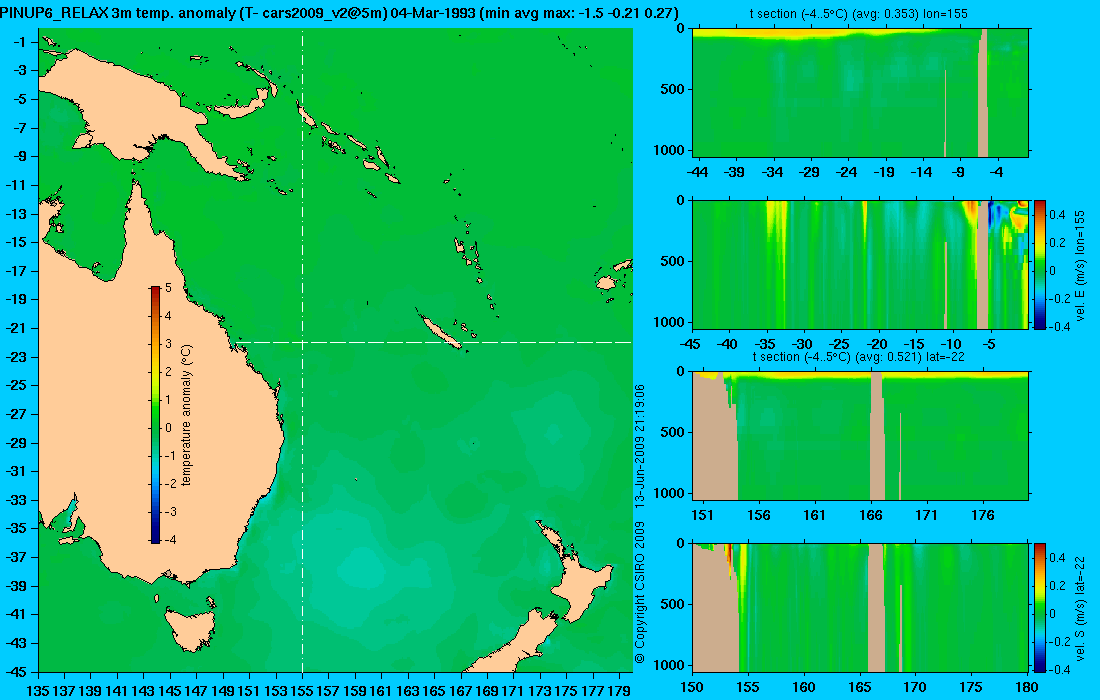The height and width of the screenshot is (700, 1100).
Task: Click the "-1" tick on the map latitude axis
Action: coord(20,42)
